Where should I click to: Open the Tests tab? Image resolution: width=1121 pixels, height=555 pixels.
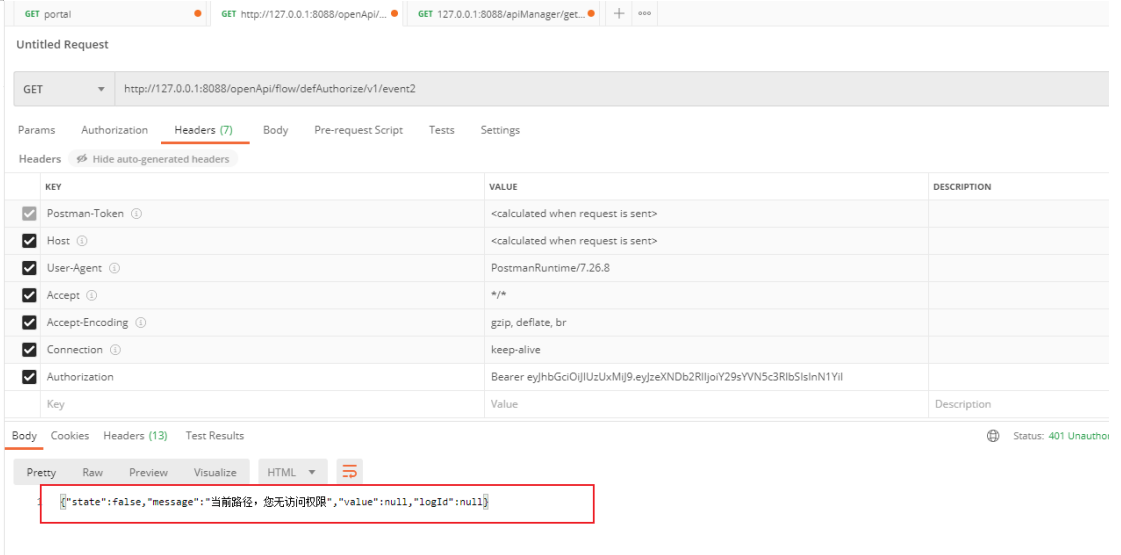441,130
